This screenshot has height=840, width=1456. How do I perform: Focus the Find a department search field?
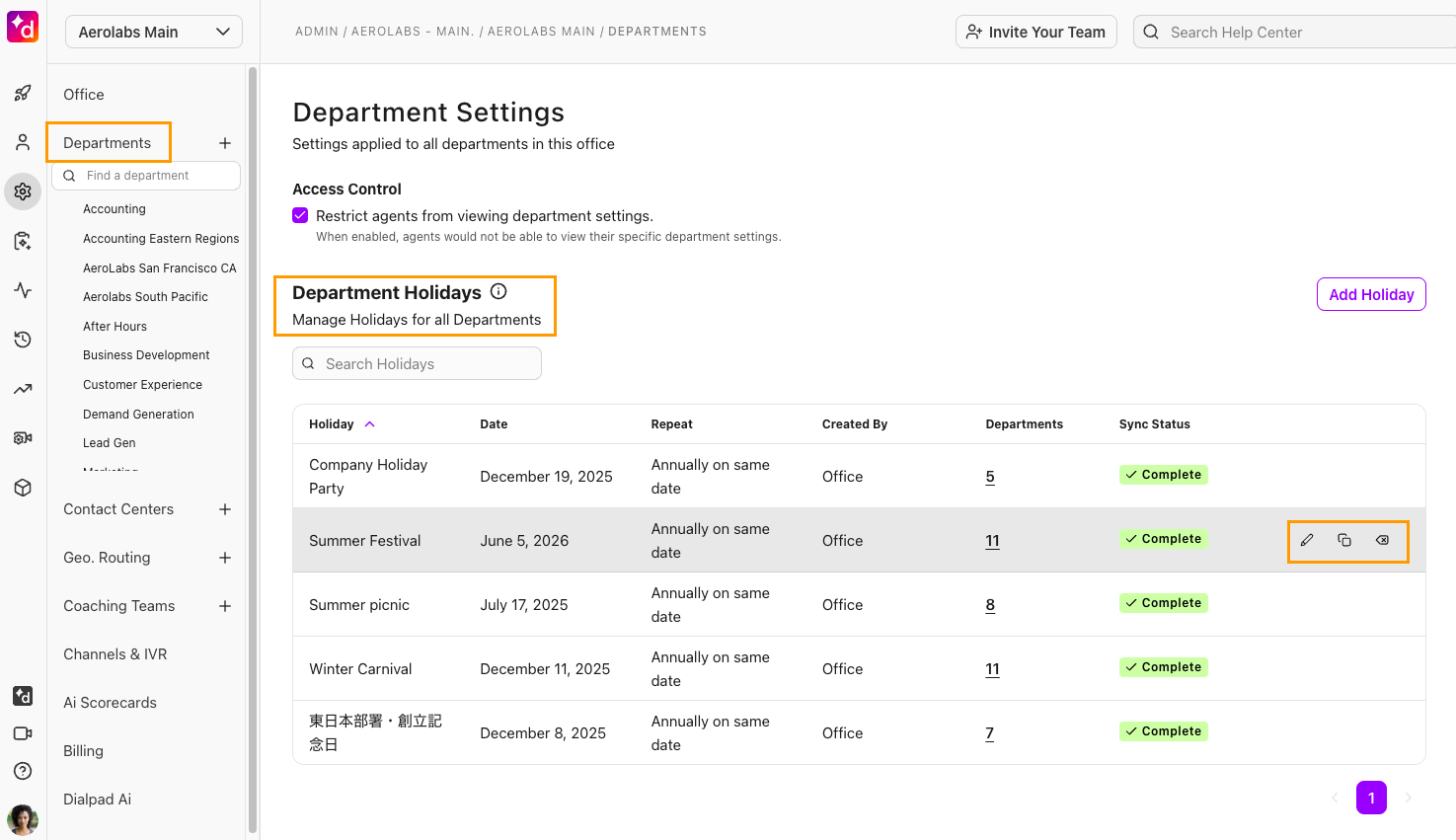pos(146,176)
